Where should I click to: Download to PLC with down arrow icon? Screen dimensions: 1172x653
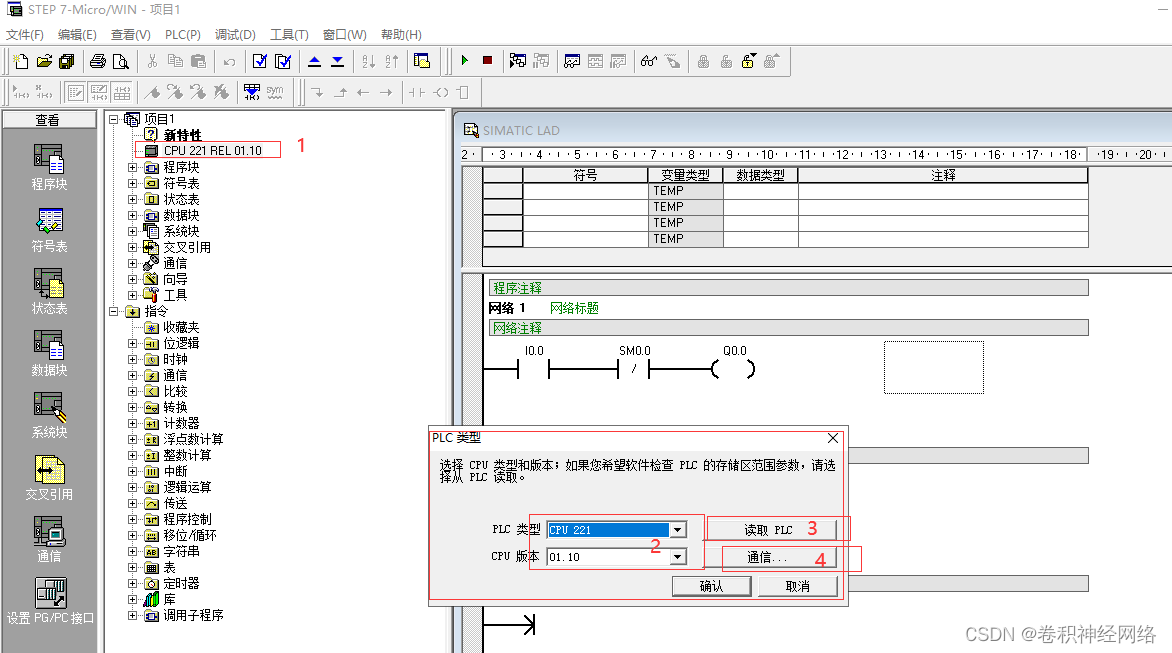click(x=338, y=61)
